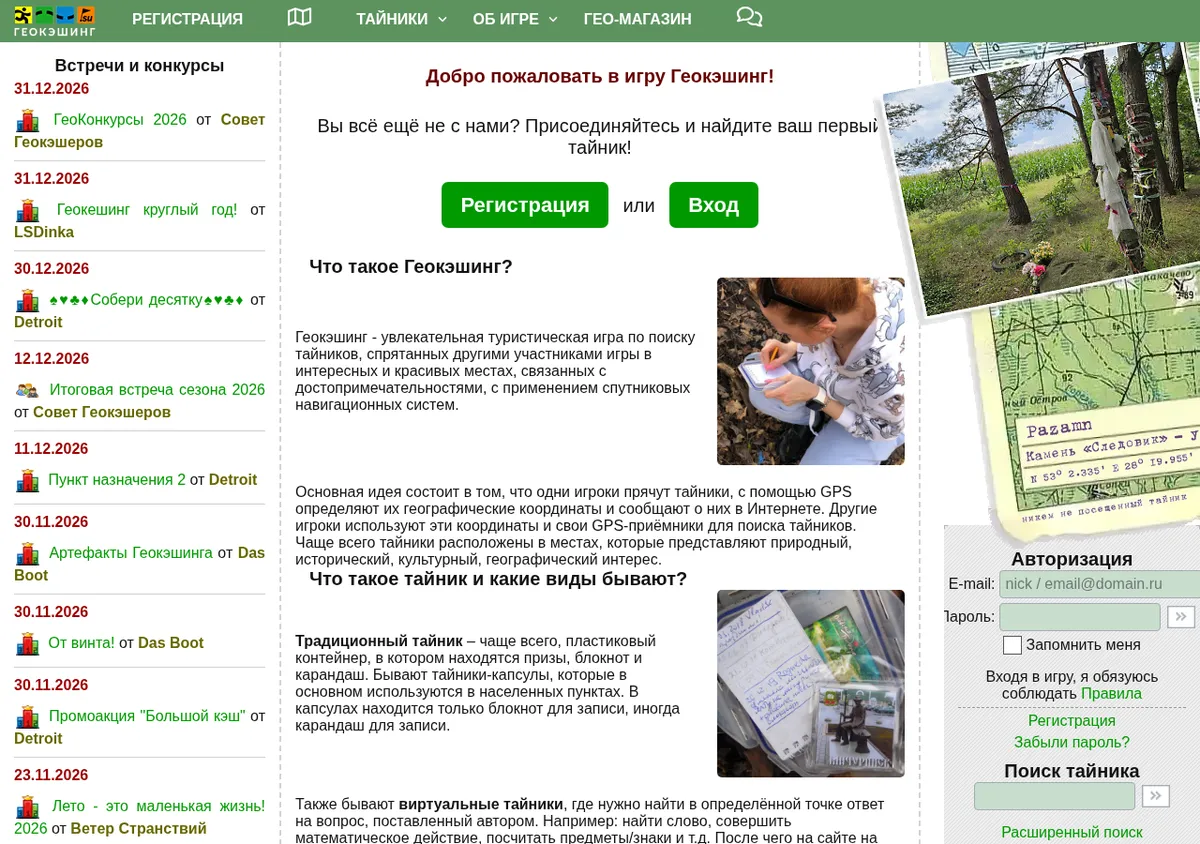Click the green Регистрация button
Screen dimensions: 1200x844
point(525,205)
